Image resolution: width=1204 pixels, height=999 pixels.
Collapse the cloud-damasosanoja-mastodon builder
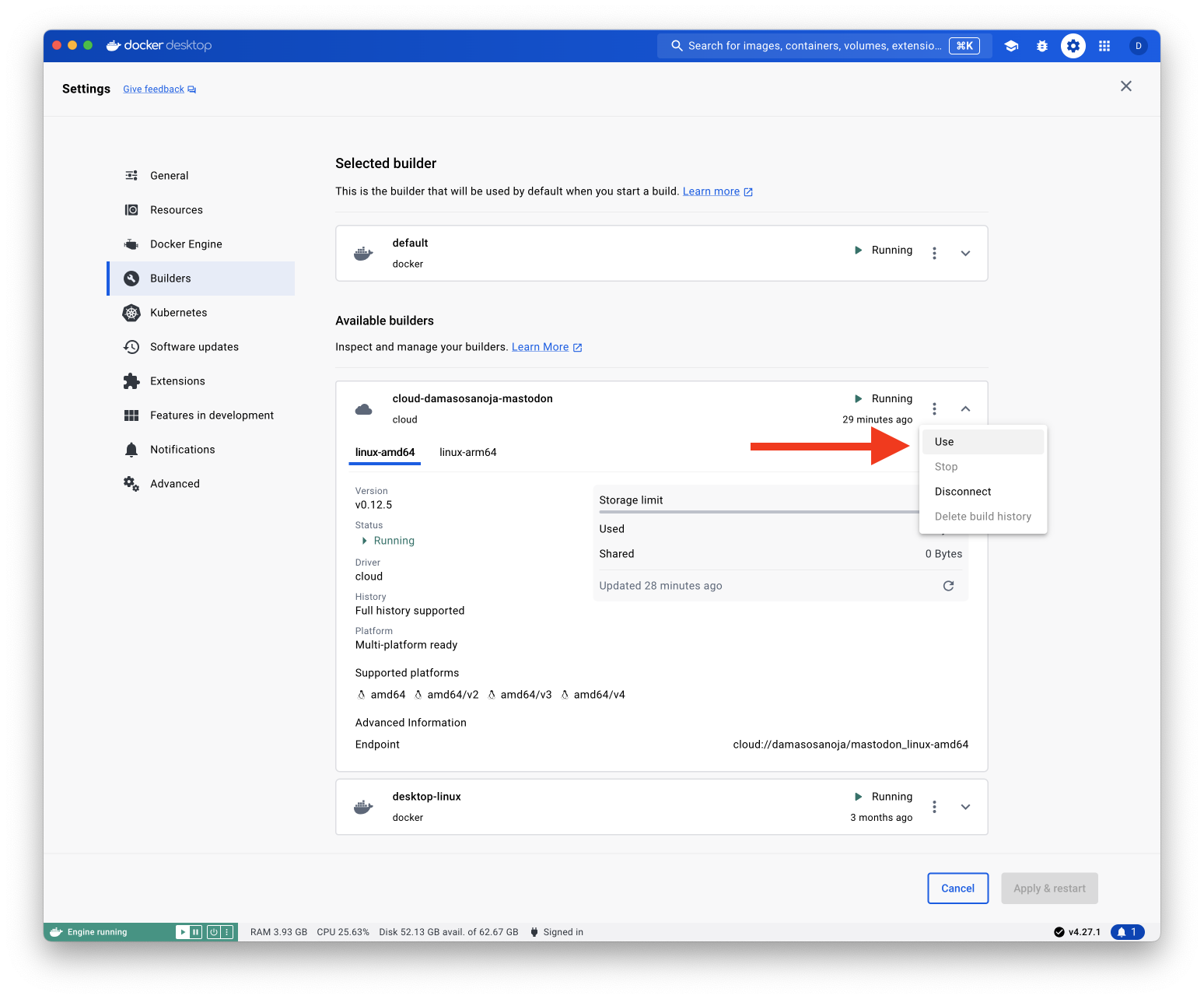tap(965, 408)
